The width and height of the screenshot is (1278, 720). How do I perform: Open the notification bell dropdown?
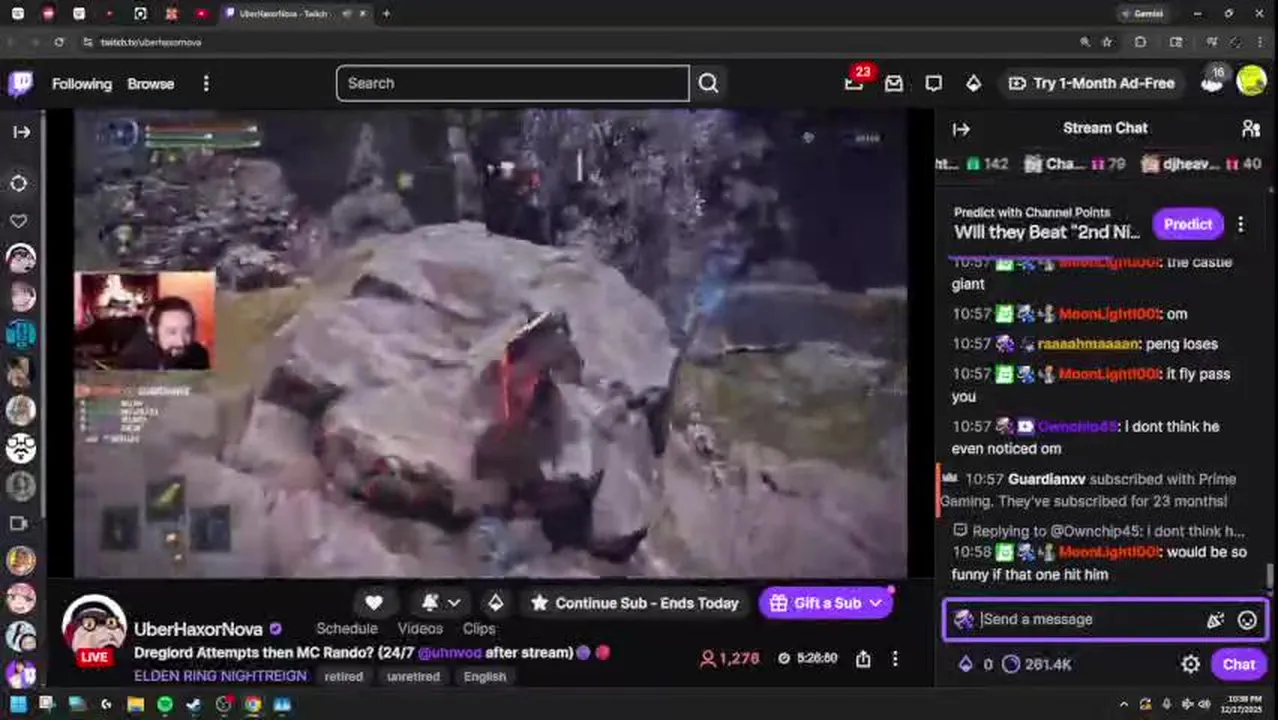click(x=440, y=603)
